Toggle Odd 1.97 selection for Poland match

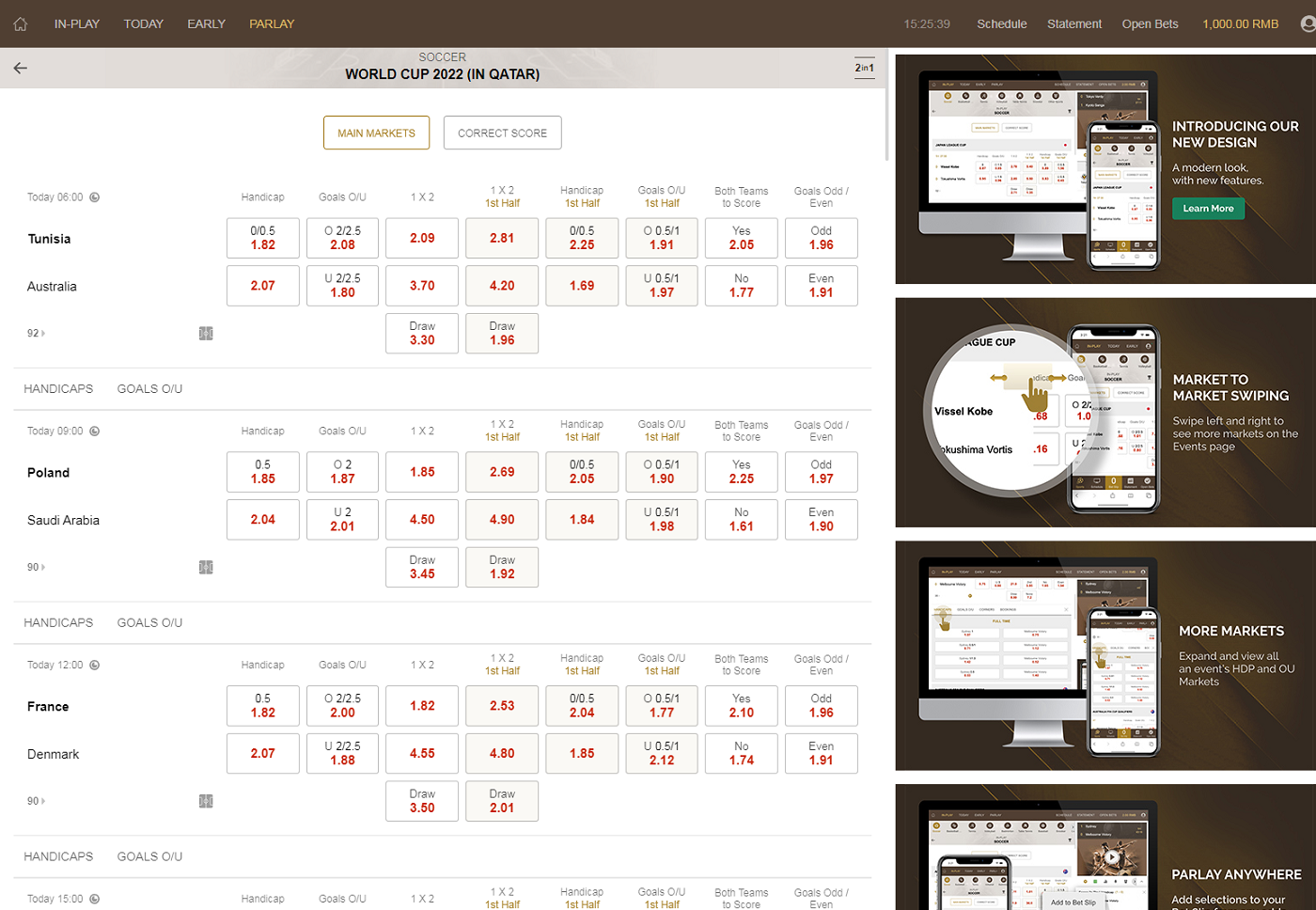(821, 472)
